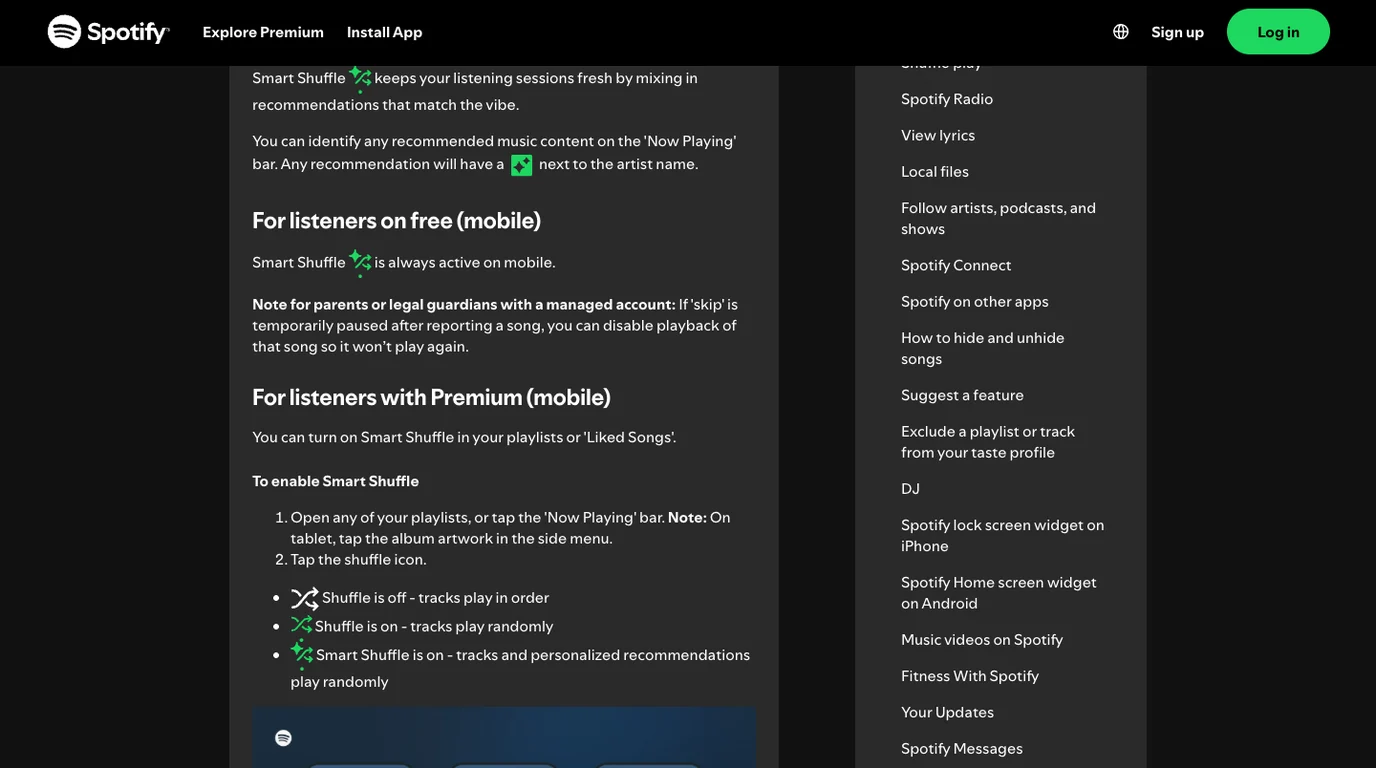Click the 'To enable Smart Shuffle' subheading
The height and width of the screenshot is (768, 1376).
click(335, 481)
